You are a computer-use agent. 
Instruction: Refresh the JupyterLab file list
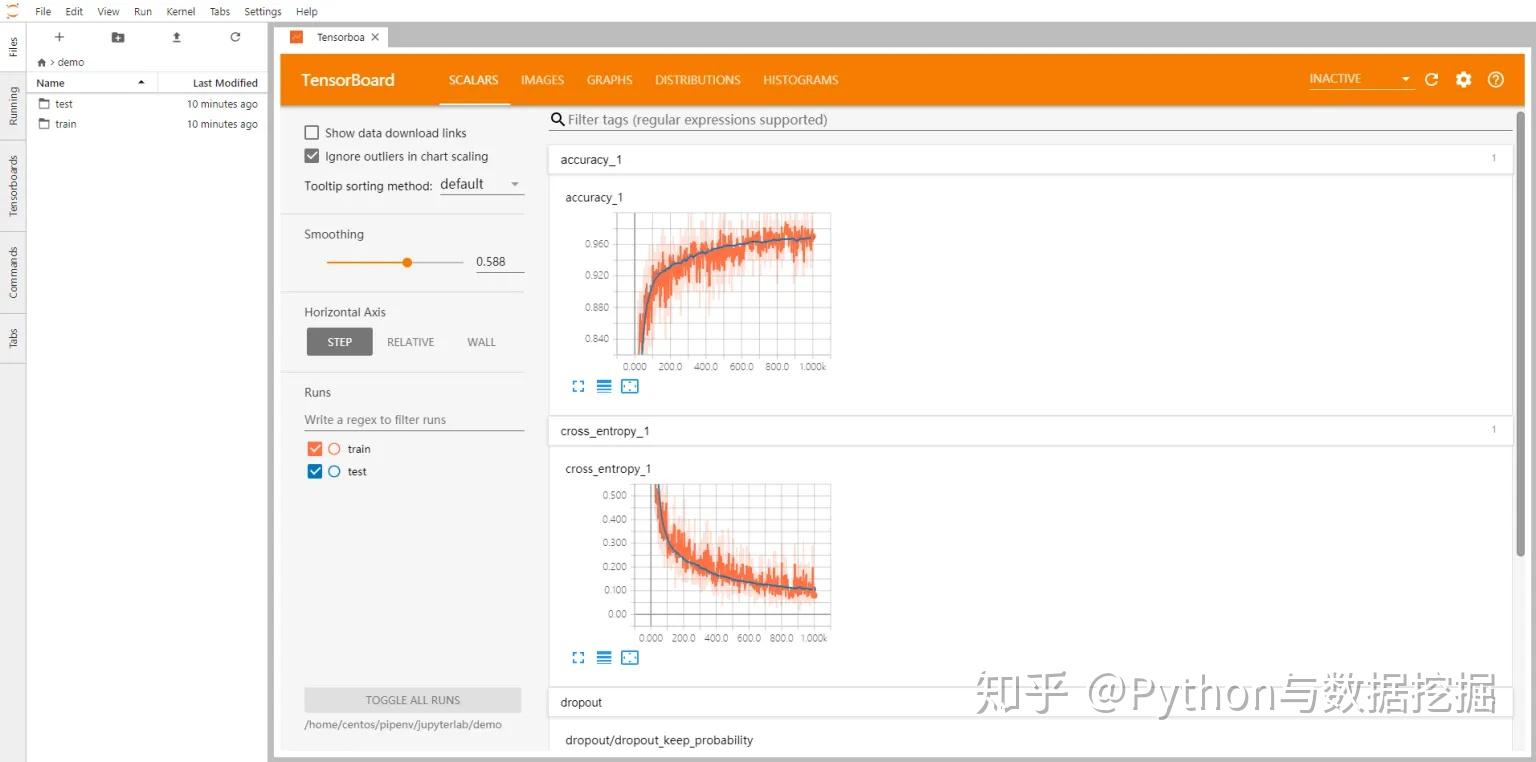point(235,37)
